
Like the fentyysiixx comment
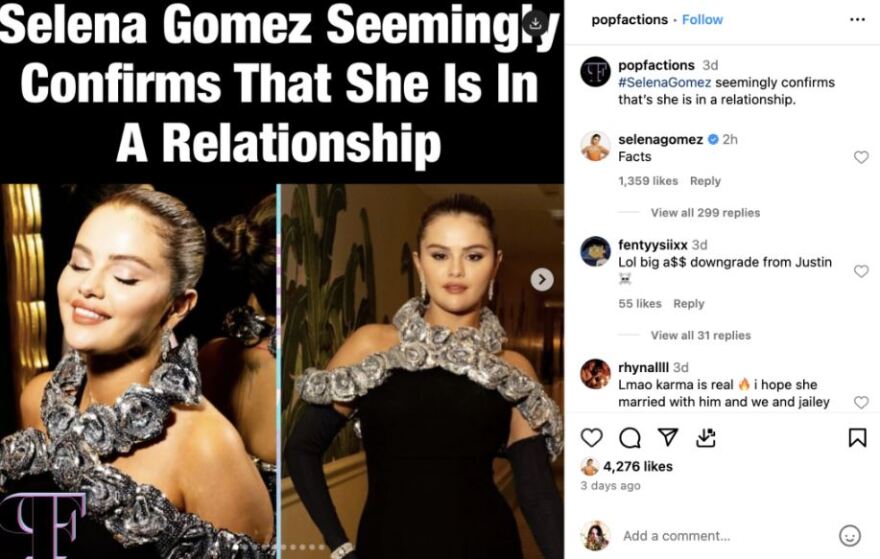click(861, 271)
